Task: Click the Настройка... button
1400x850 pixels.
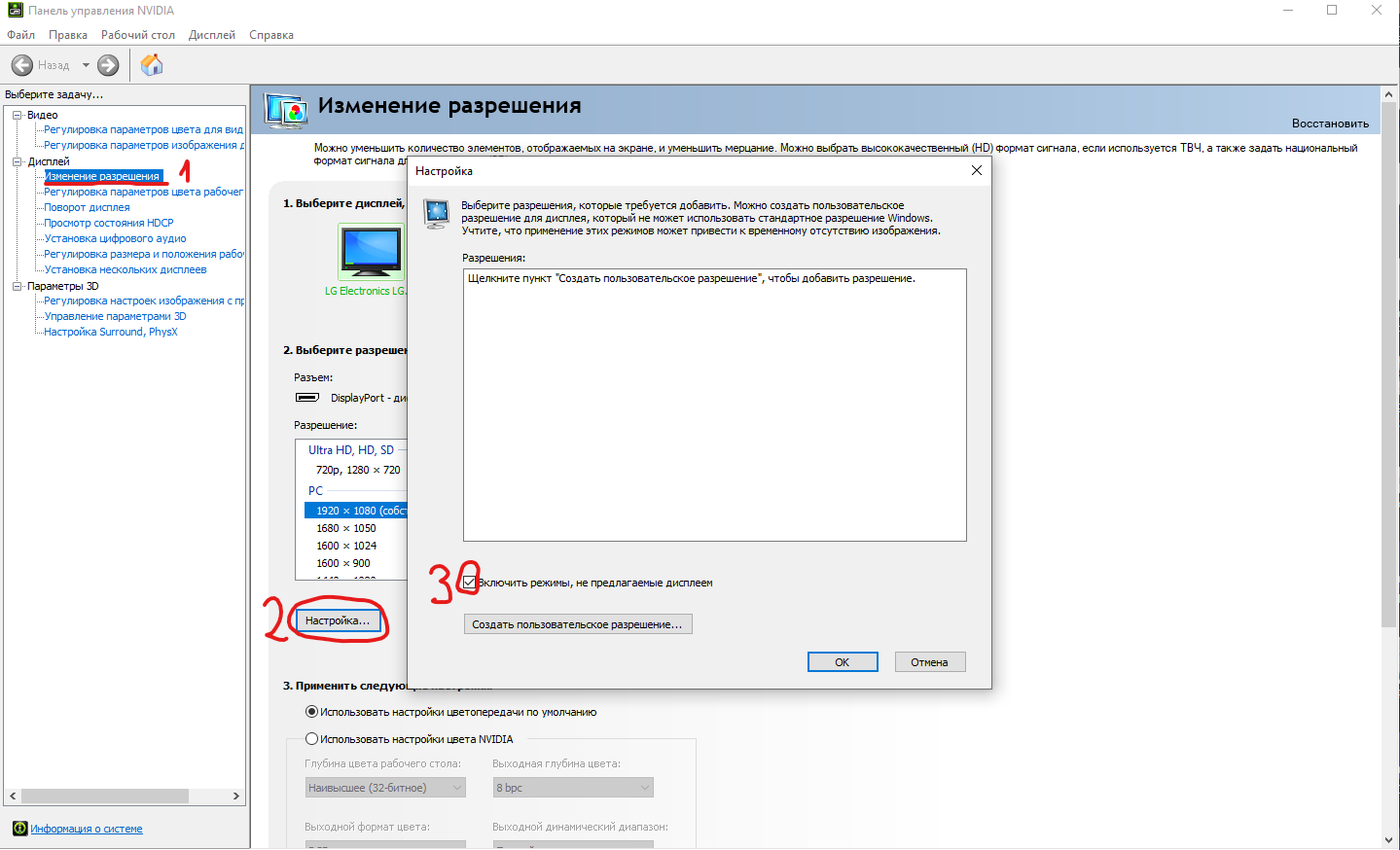Action: tap(338, 620)
